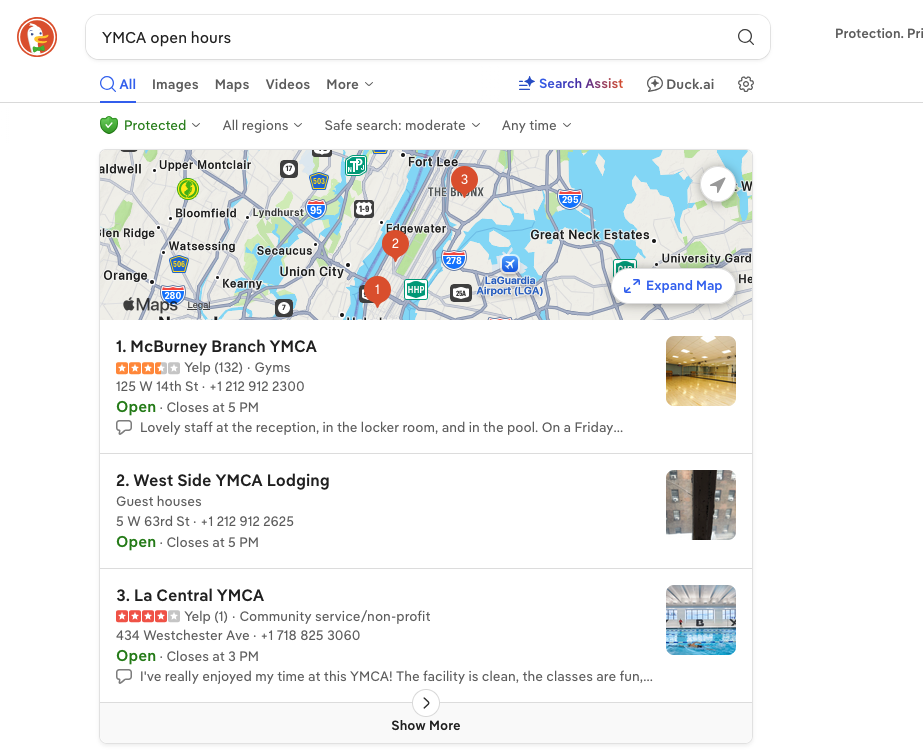Open the Protected shield dropdown

click(150, 125)
